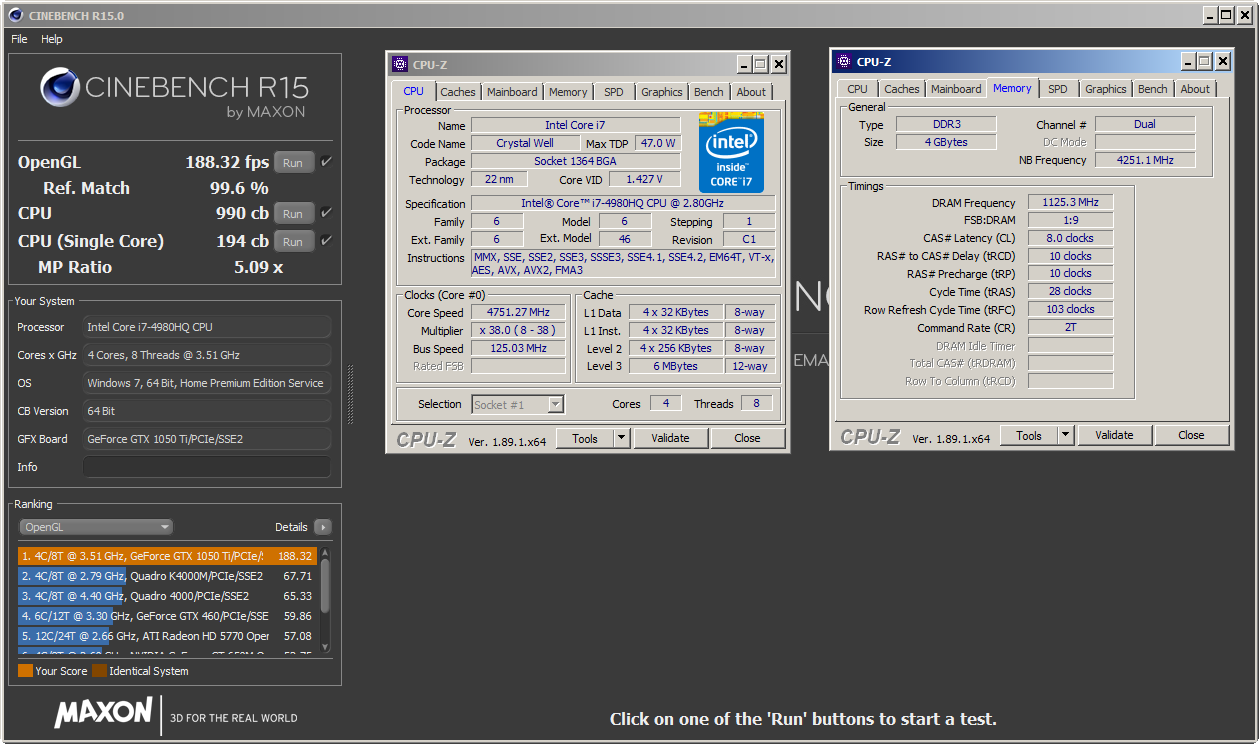1259x744 pixels.
Task: Click the Intel Core i7 badge logo
Action: coord(731,154)
